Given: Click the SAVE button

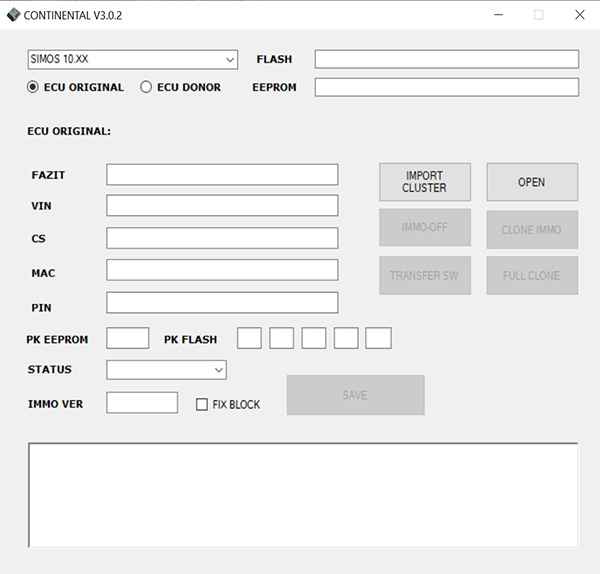Looking at the screenshot, I should [x=355, y=395].
